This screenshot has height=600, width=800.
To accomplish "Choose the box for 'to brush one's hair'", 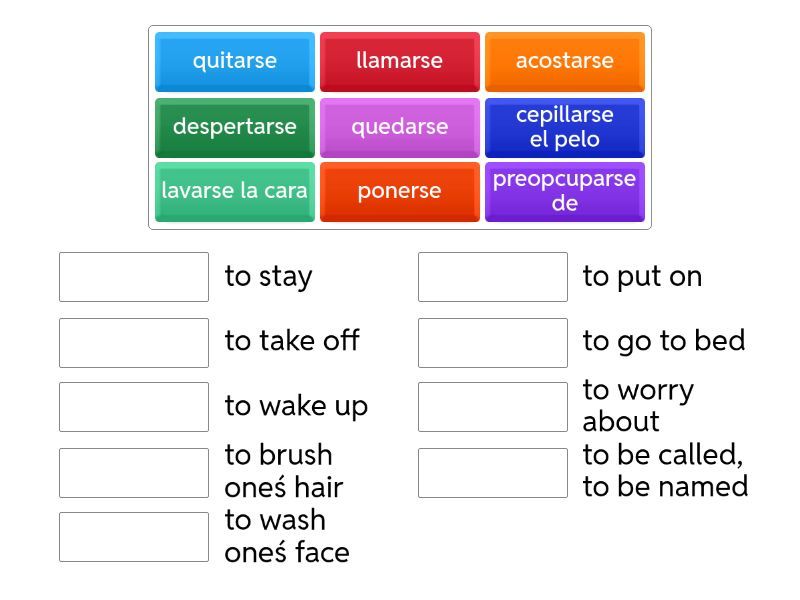I will coord(134,472).
